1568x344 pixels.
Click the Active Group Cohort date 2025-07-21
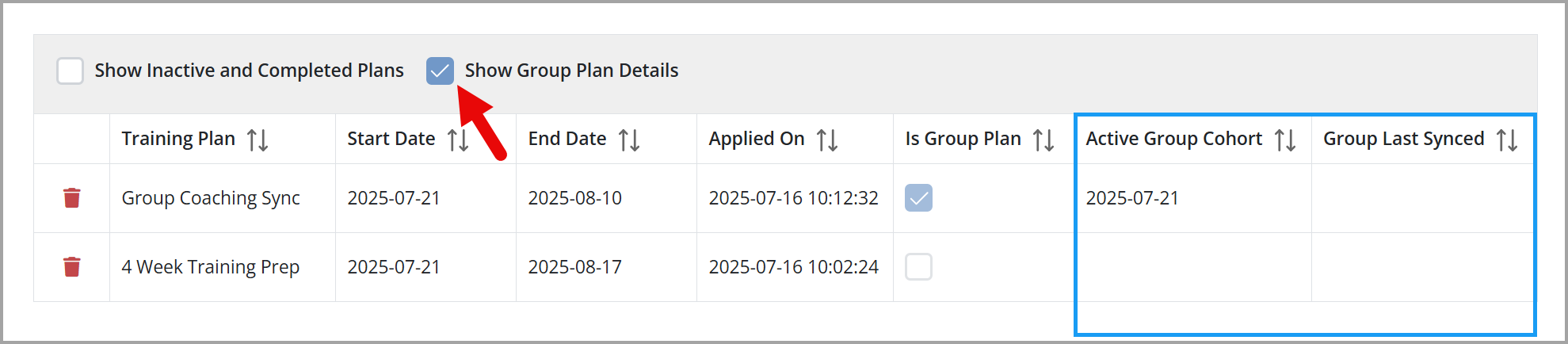[1132, 198]
